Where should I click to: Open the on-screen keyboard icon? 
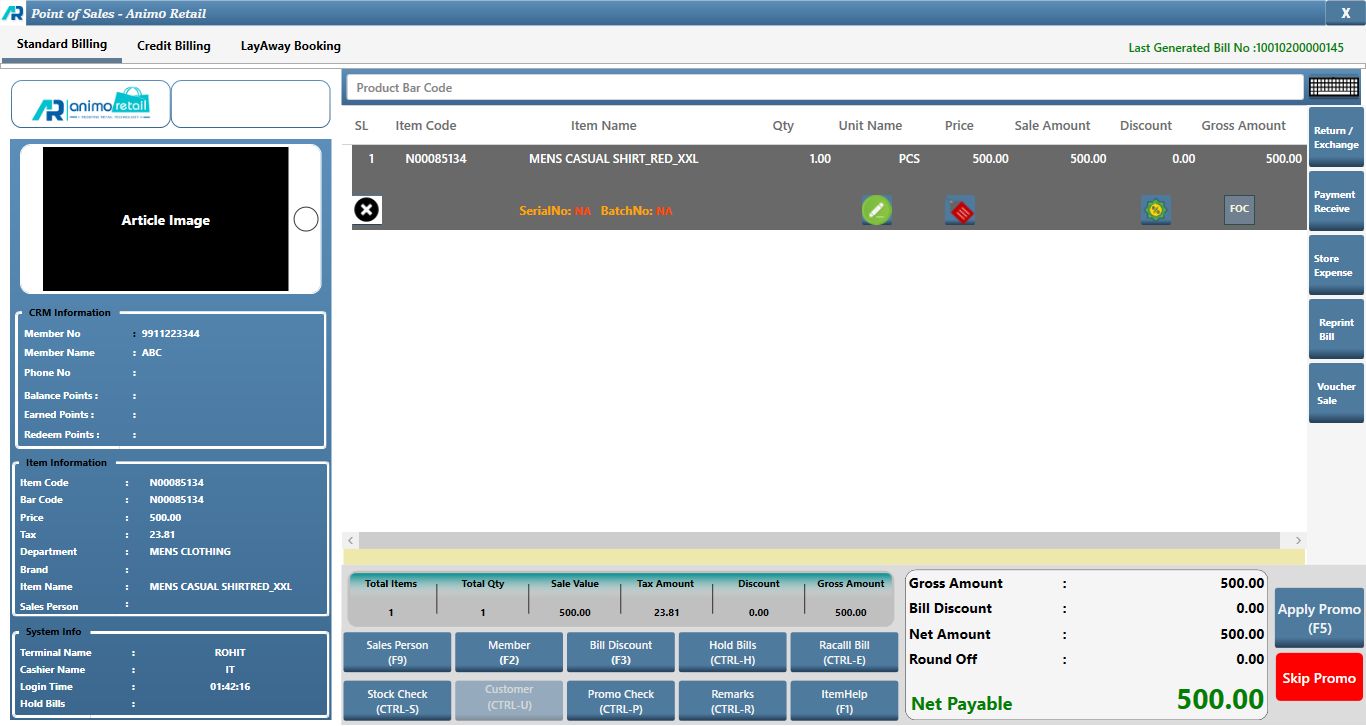tap(1333, 88)
